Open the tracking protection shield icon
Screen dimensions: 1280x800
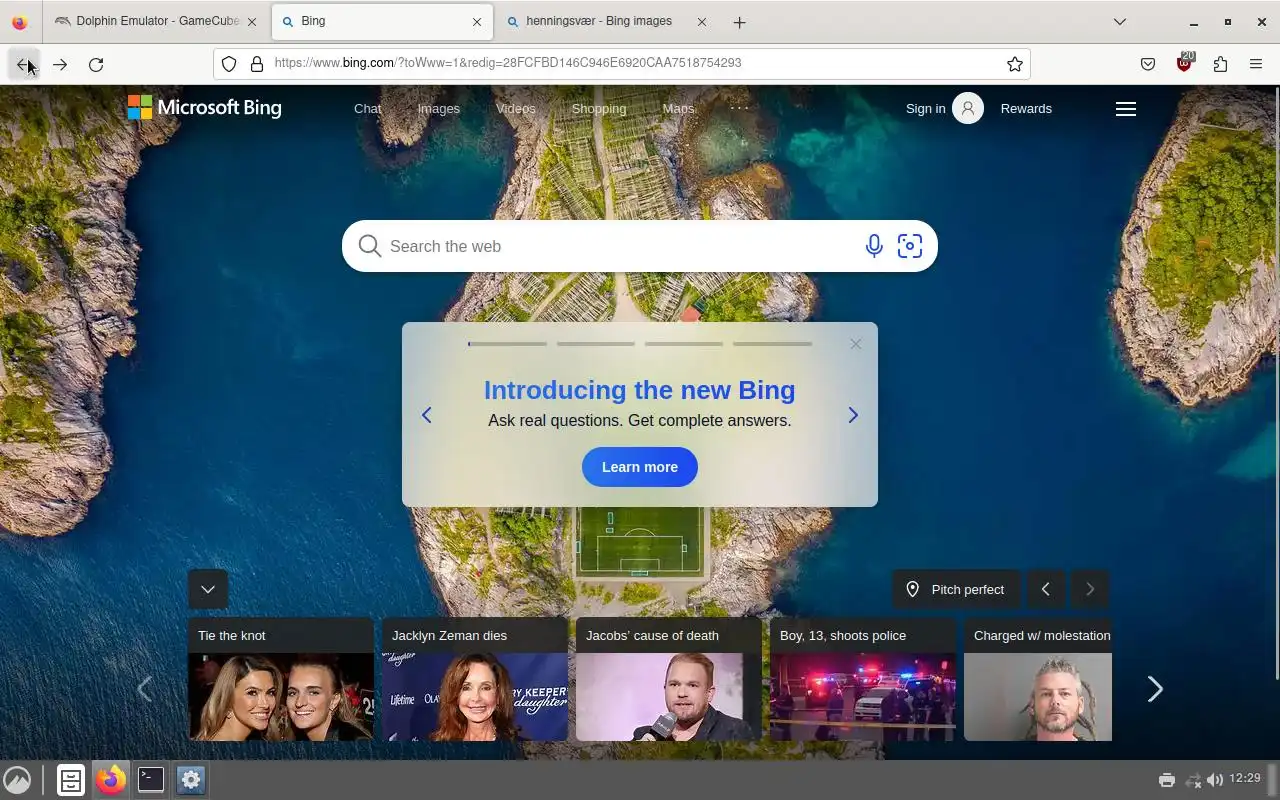[229, 64]
